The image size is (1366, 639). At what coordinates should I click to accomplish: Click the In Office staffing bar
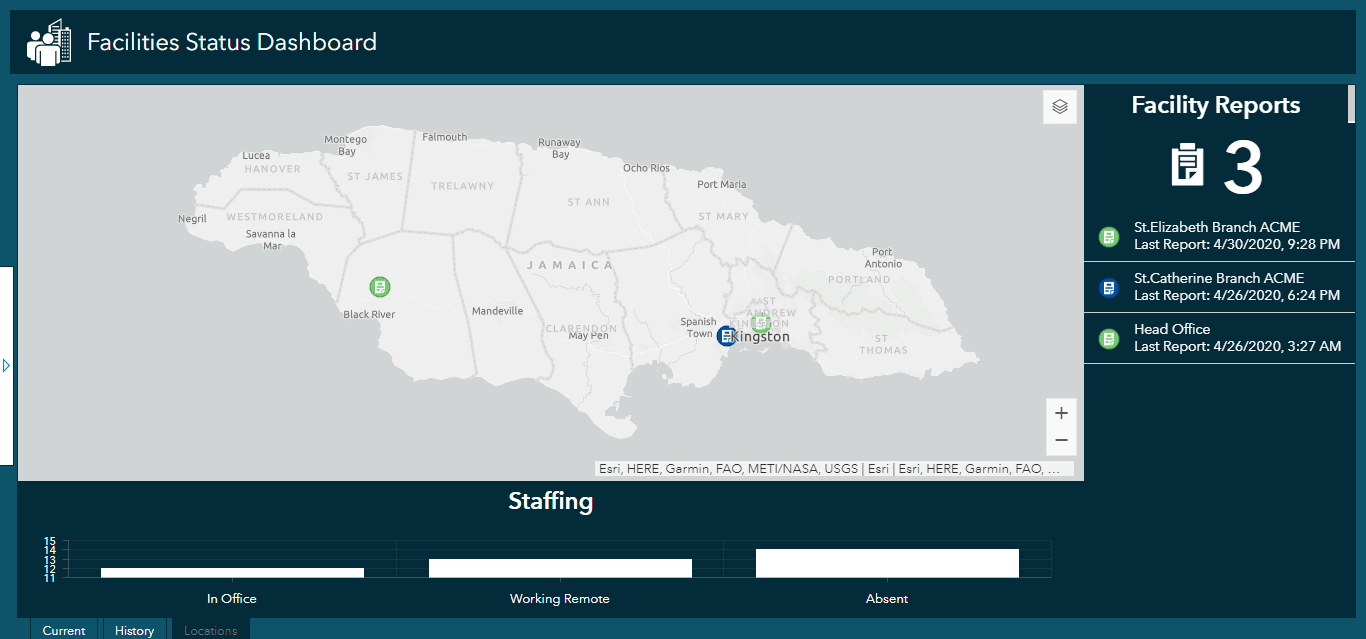pos(232,572)
